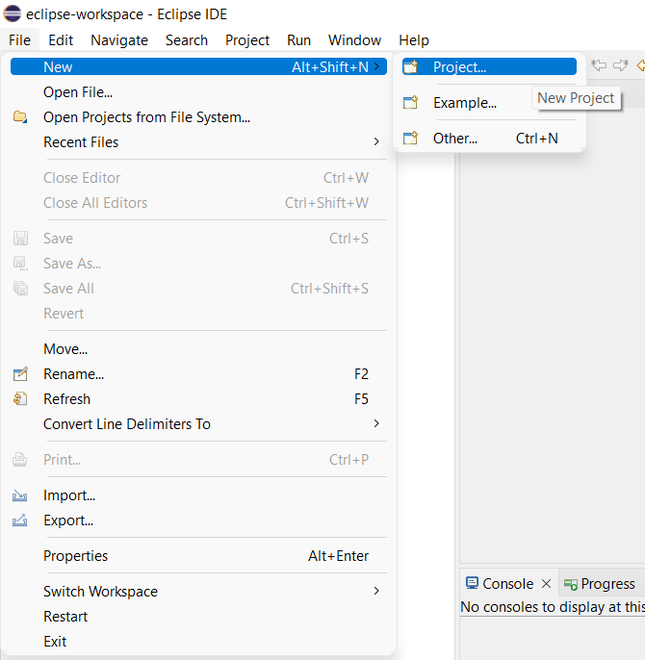Click the New Project icon in submenu
Screen dimensions: 645x660
(x=410, y=67)
